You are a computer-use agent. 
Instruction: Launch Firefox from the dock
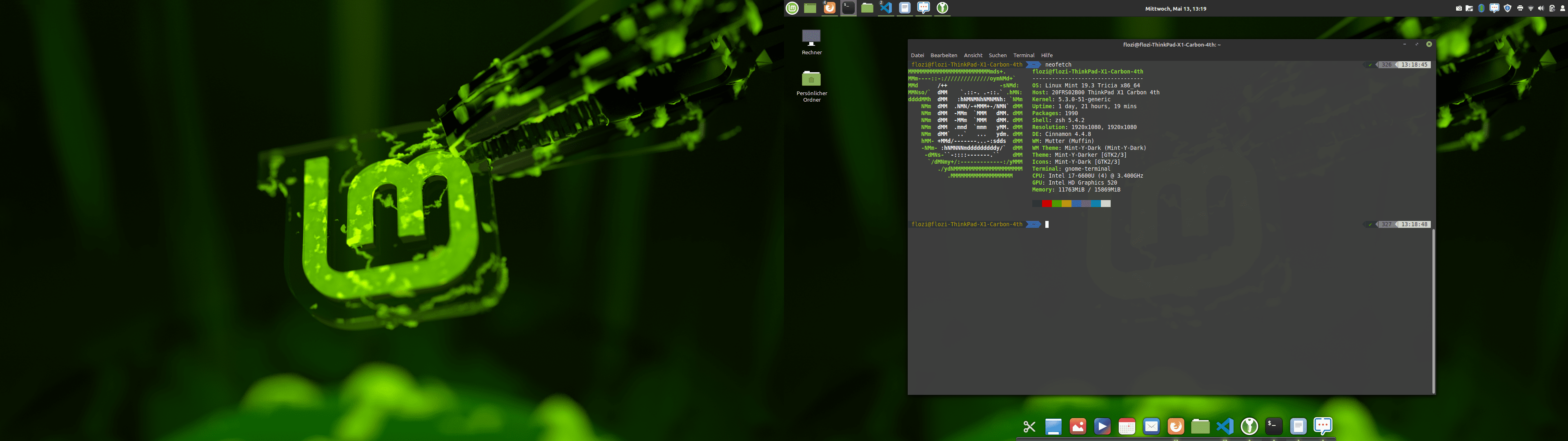1176,426
